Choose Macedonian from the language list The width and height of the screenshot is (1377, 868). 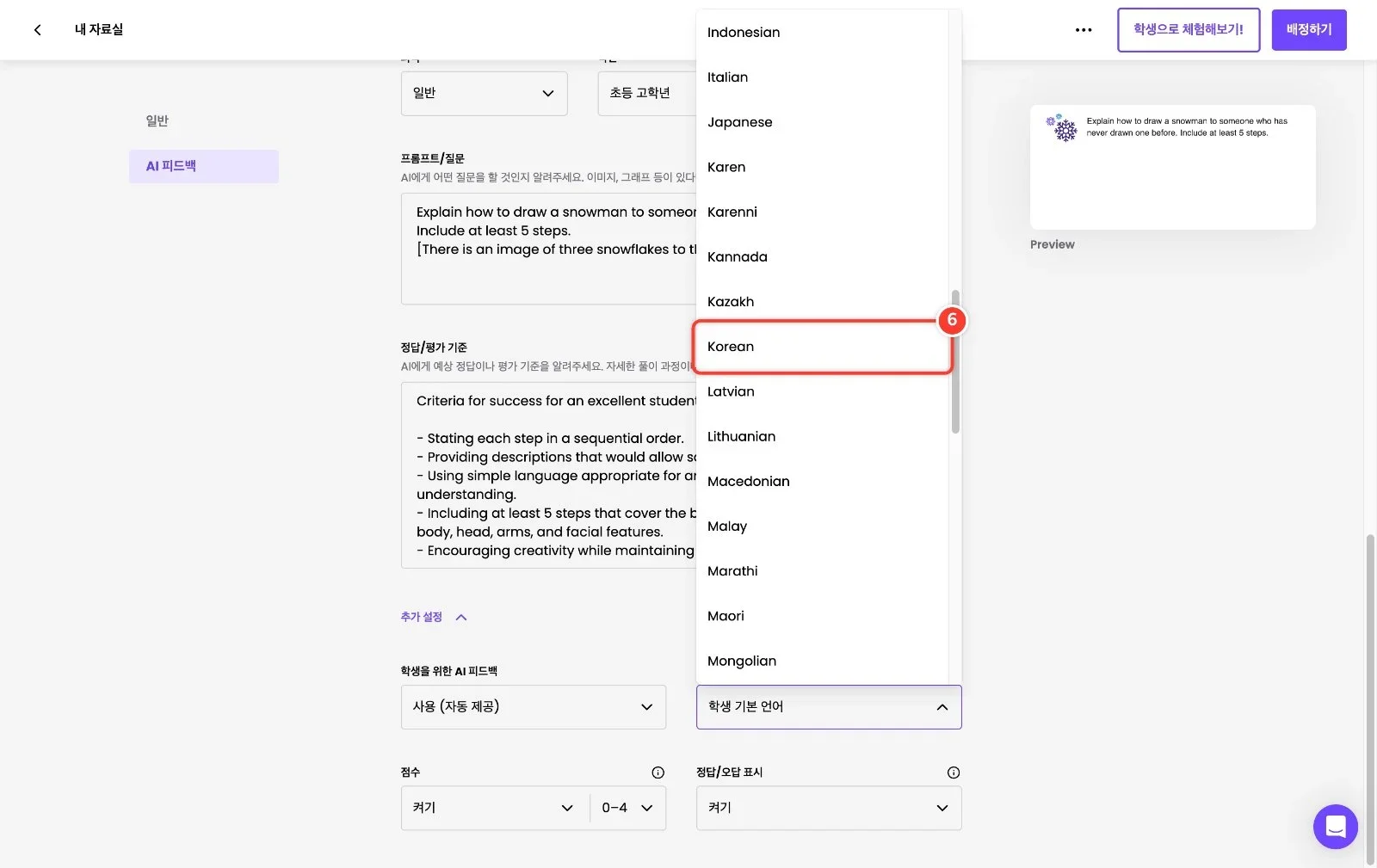pyautogui.click(x=822, y=482)
